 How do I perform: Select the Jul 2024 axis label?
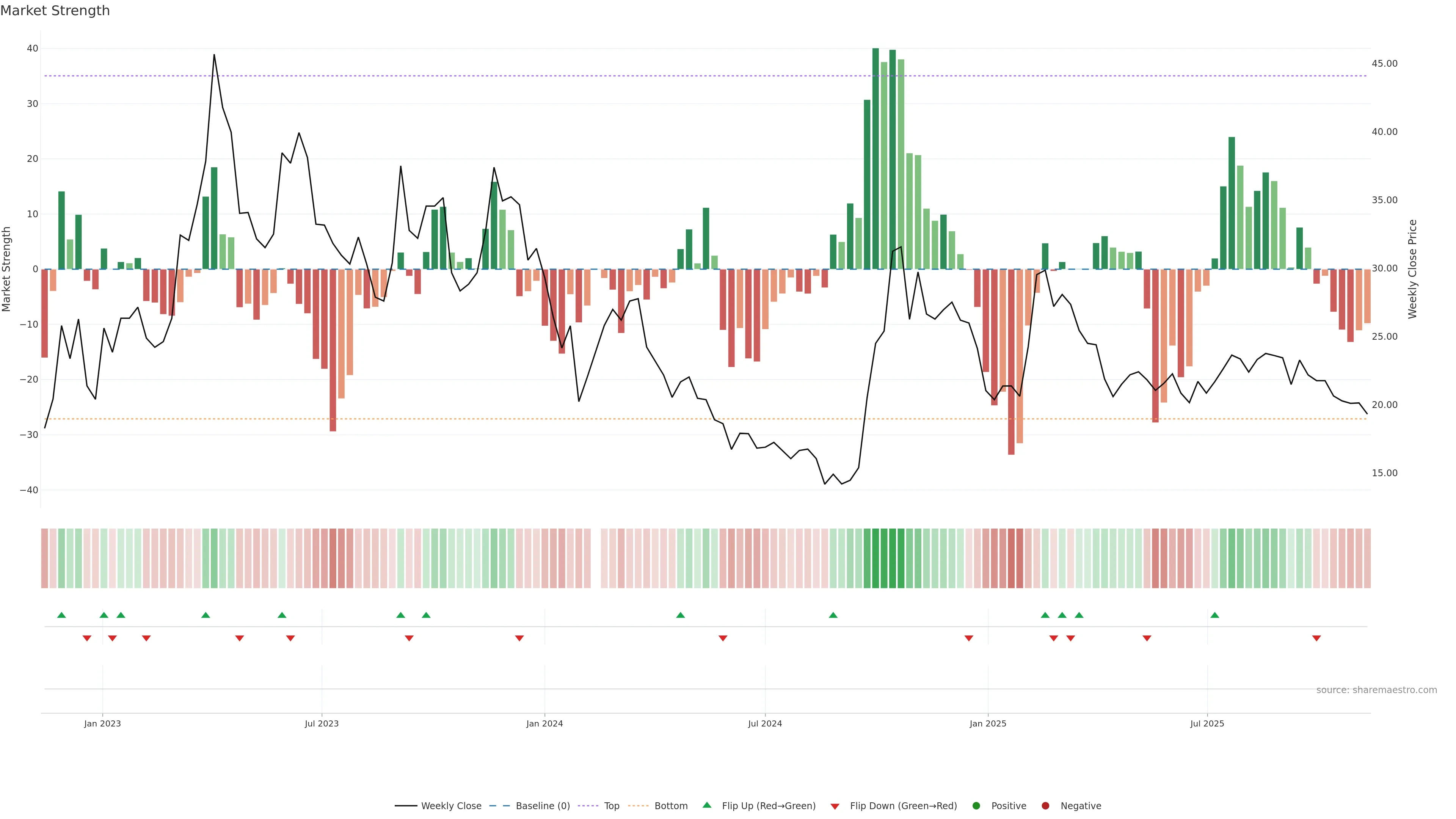click(765, 723)
